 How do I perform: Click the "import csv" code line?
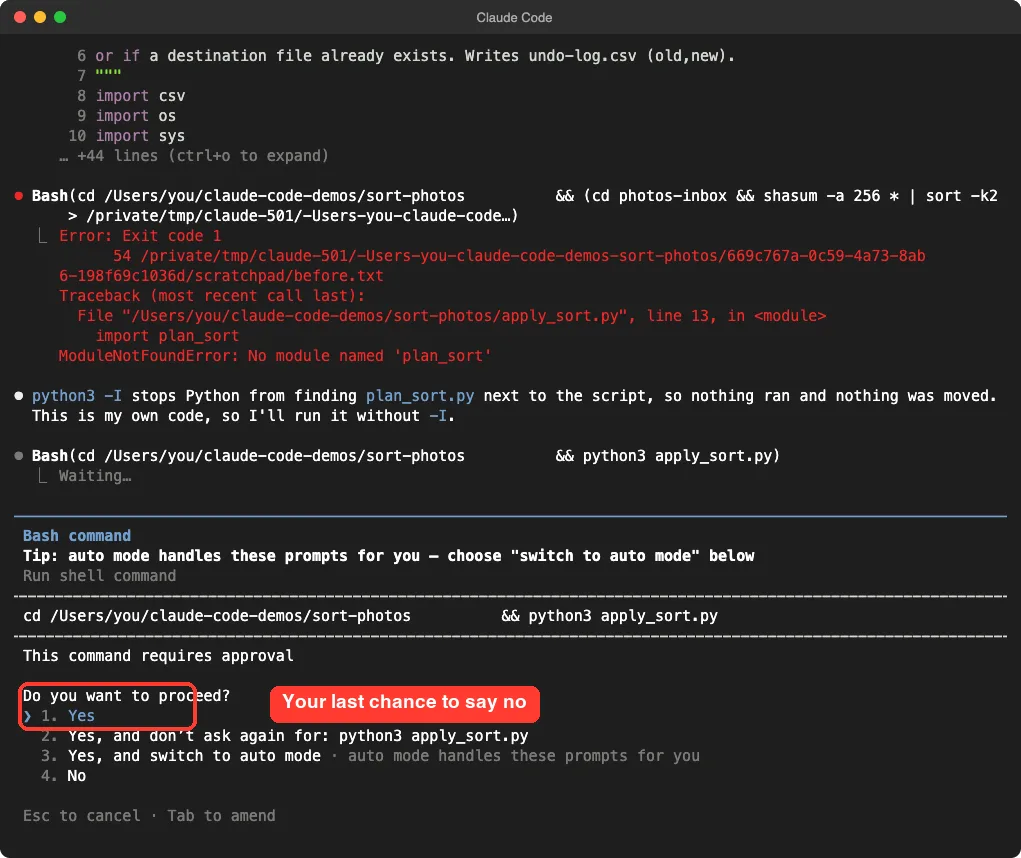tap(140, 96)
